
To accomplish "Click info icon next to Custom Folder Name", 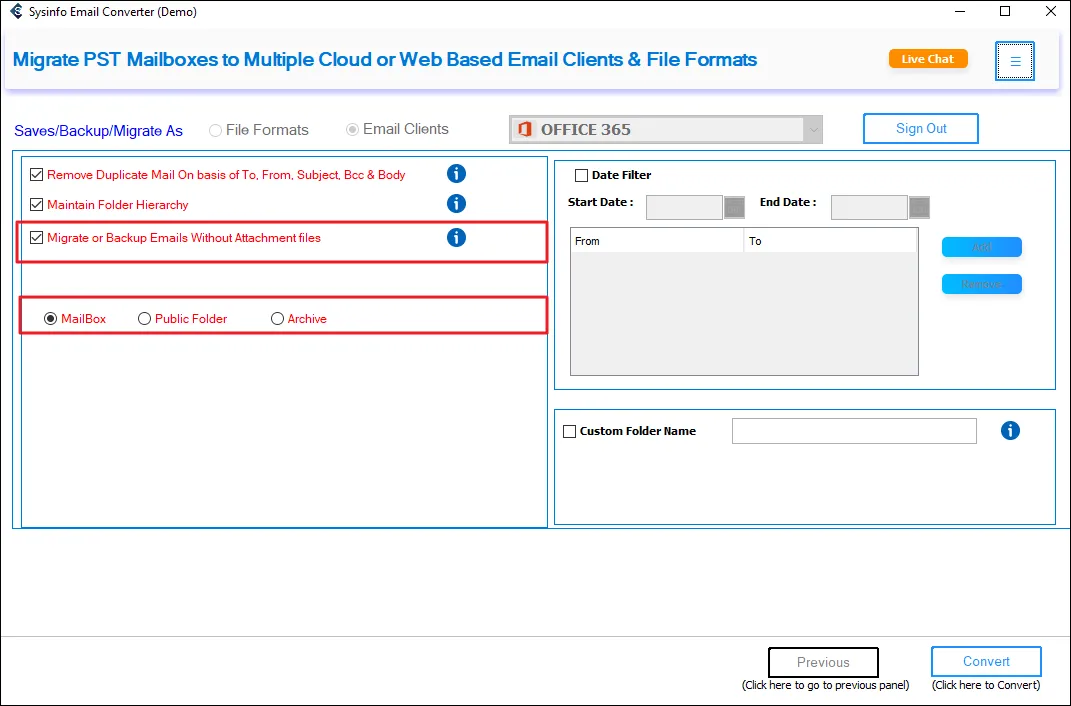I will click(x=1010, y=431).
